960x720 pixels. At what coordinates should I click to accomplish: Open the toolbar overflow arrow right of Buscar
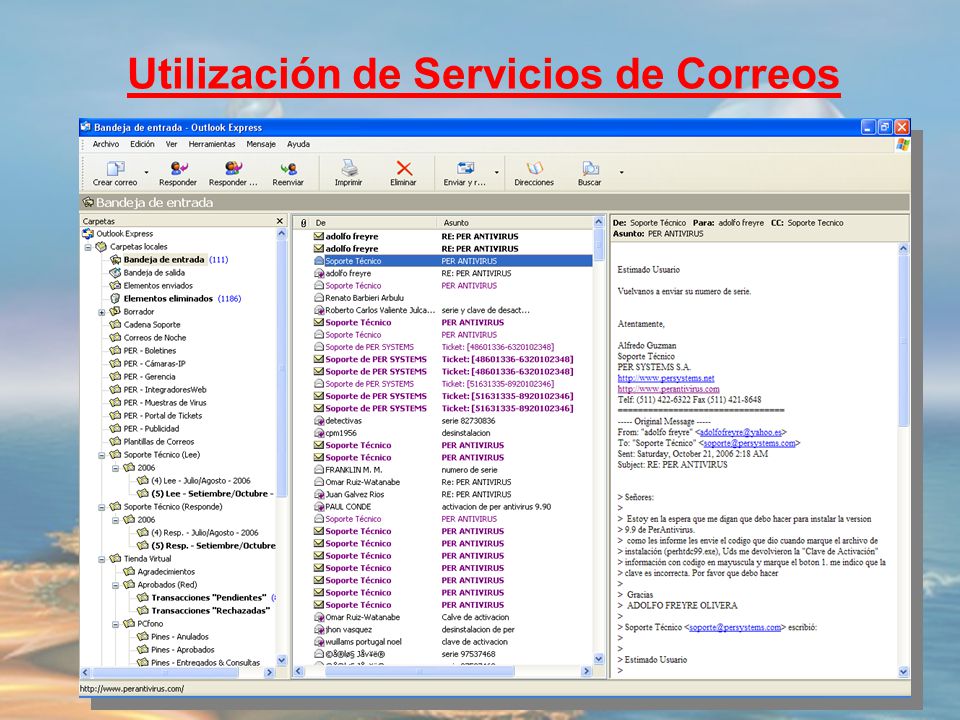[621, 172]
